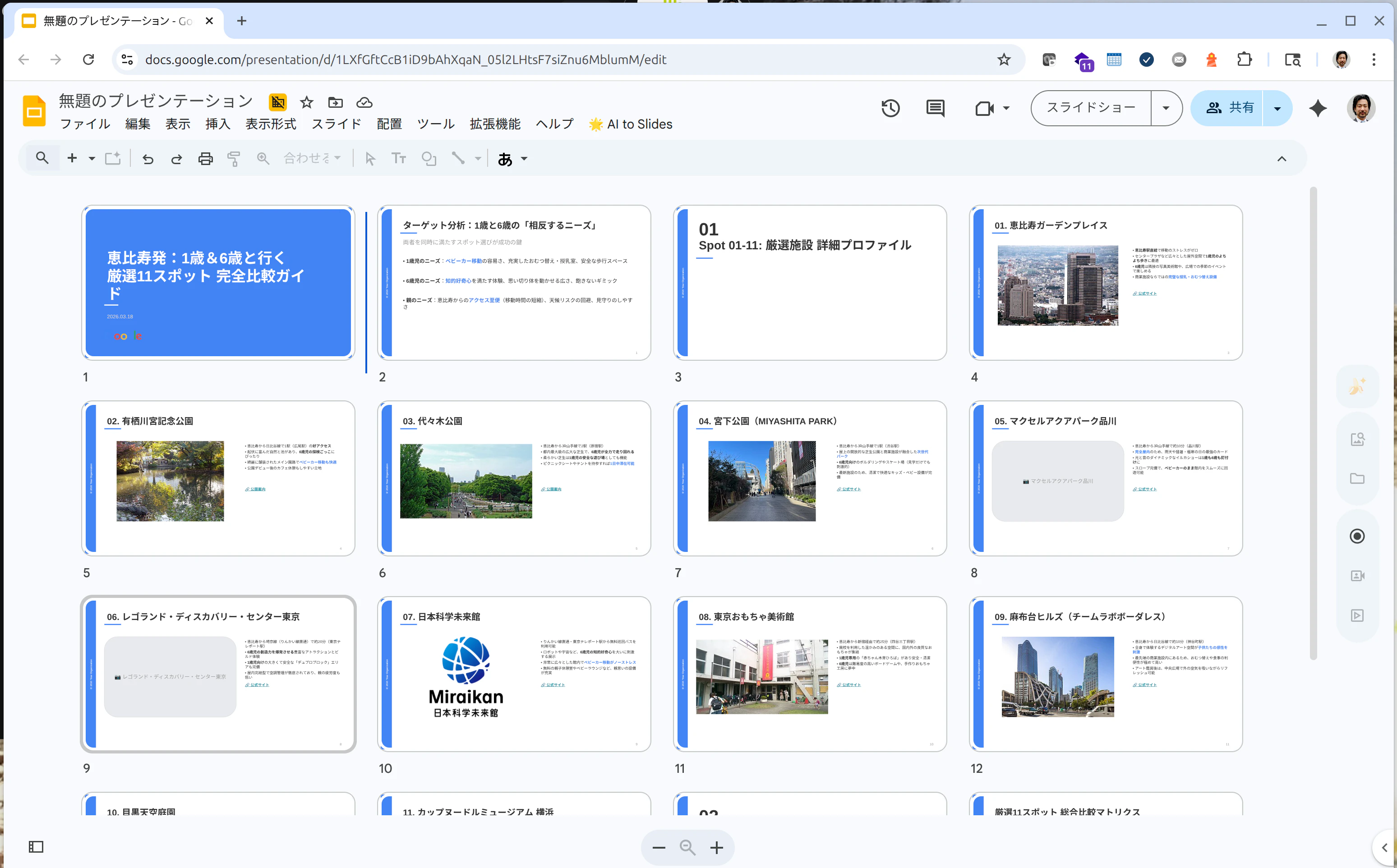Viewport: 1397px width, 868px height.
Task: Open the banana image generation sidebar icon
Action: point(1357,386)
